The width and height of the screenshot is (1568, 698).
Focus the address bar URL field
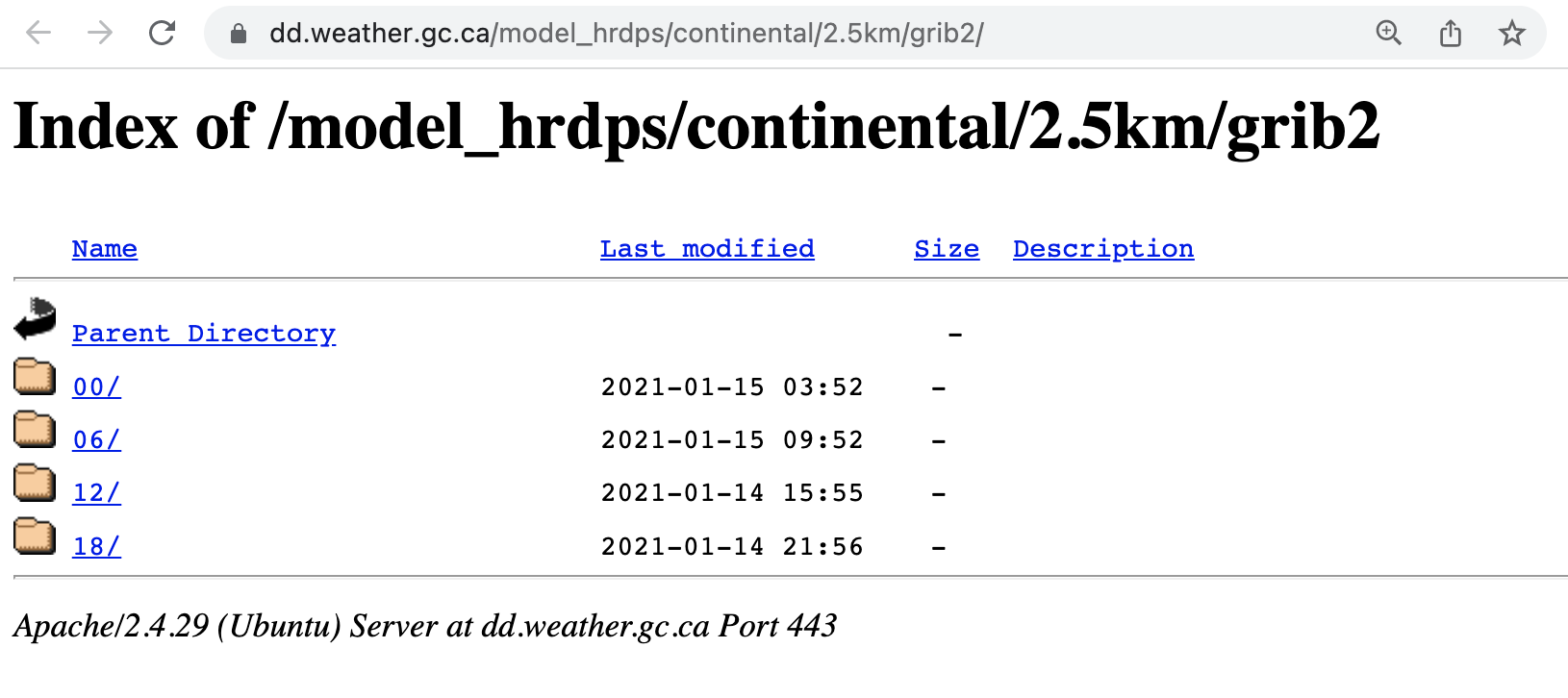(x=625, y=34)
